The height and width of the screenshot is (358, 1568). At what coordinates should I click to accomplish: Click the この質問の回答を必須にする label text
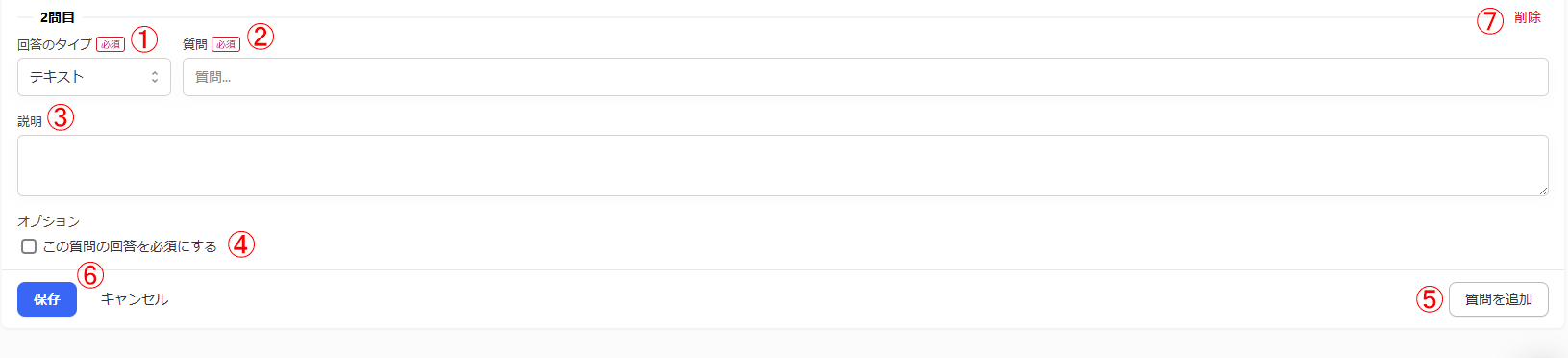[130, 246]
